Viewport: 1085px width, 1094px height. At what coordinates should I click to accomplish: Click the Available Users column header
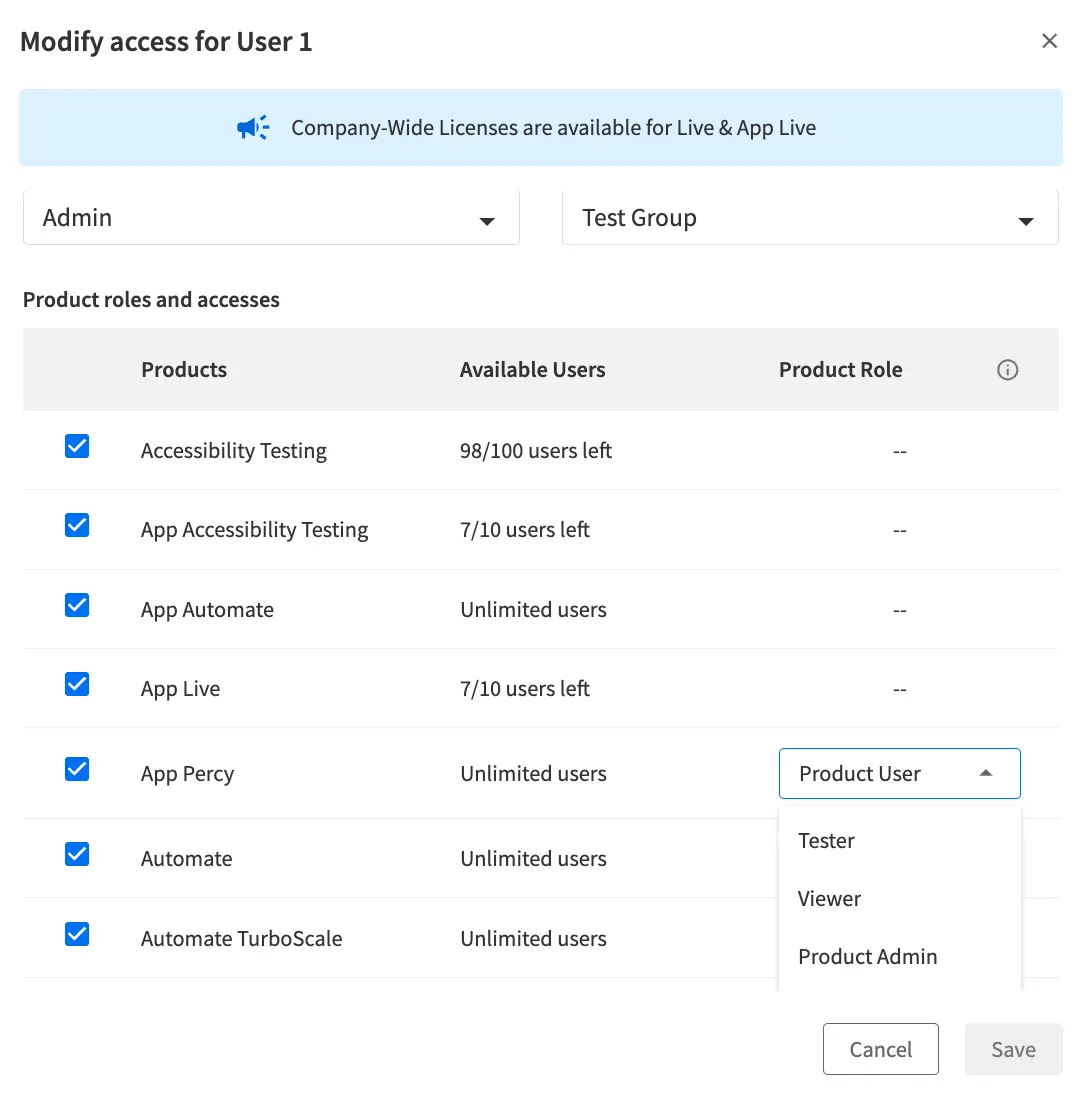(532, 370)
